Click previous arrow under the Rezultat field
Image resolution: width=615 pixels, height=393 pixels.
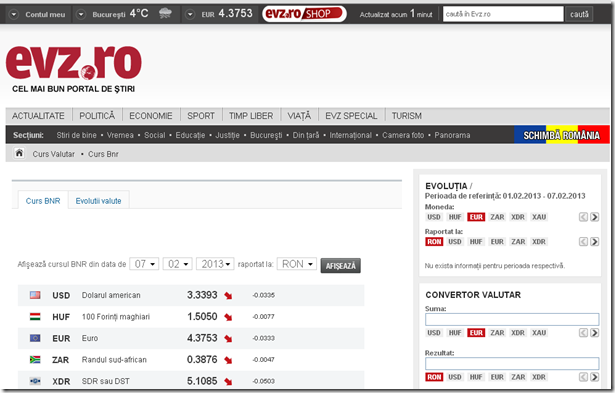click(583, 377)
